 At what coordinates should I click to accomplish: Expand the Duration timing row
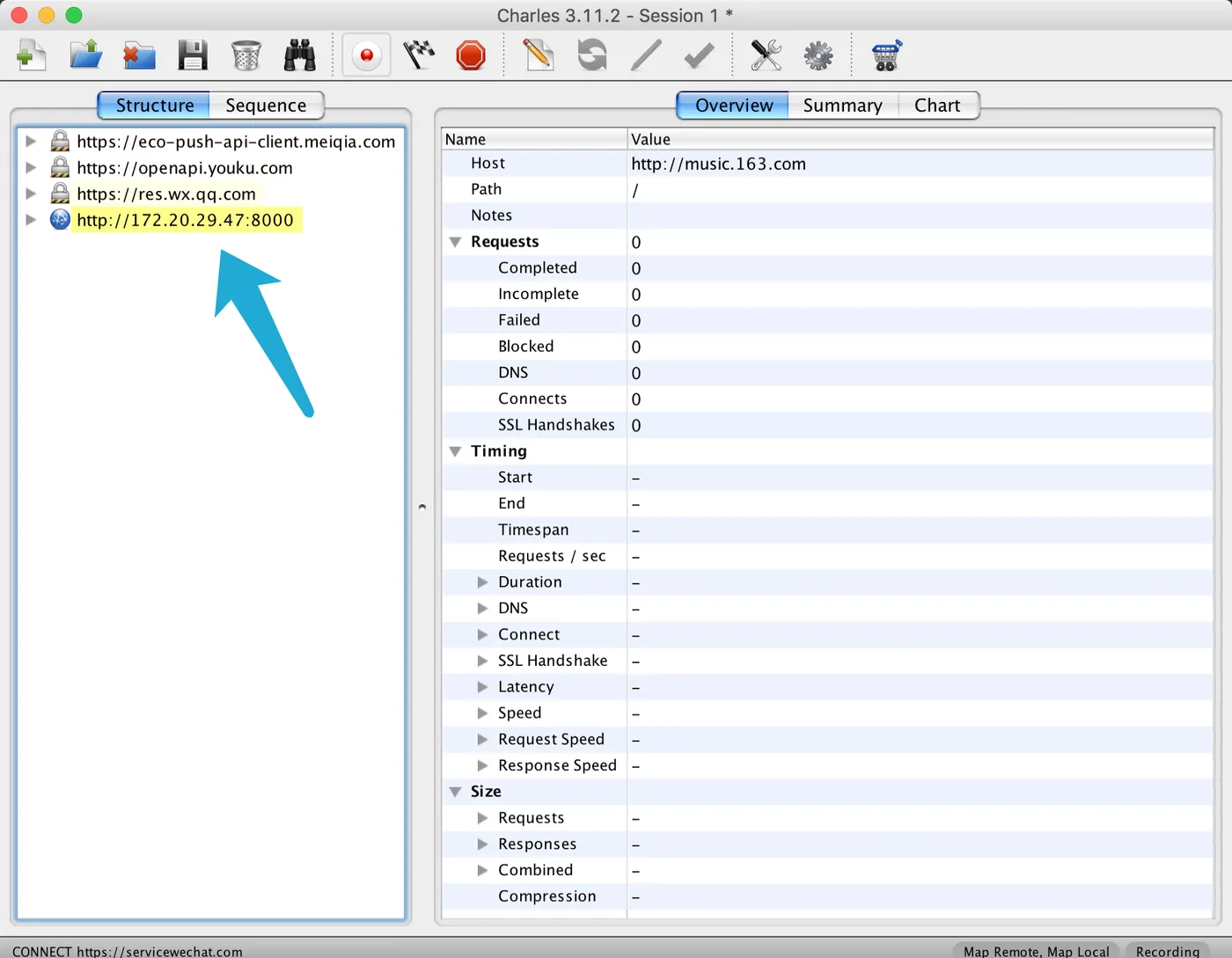pyautogui.click(x=482, y=582)
